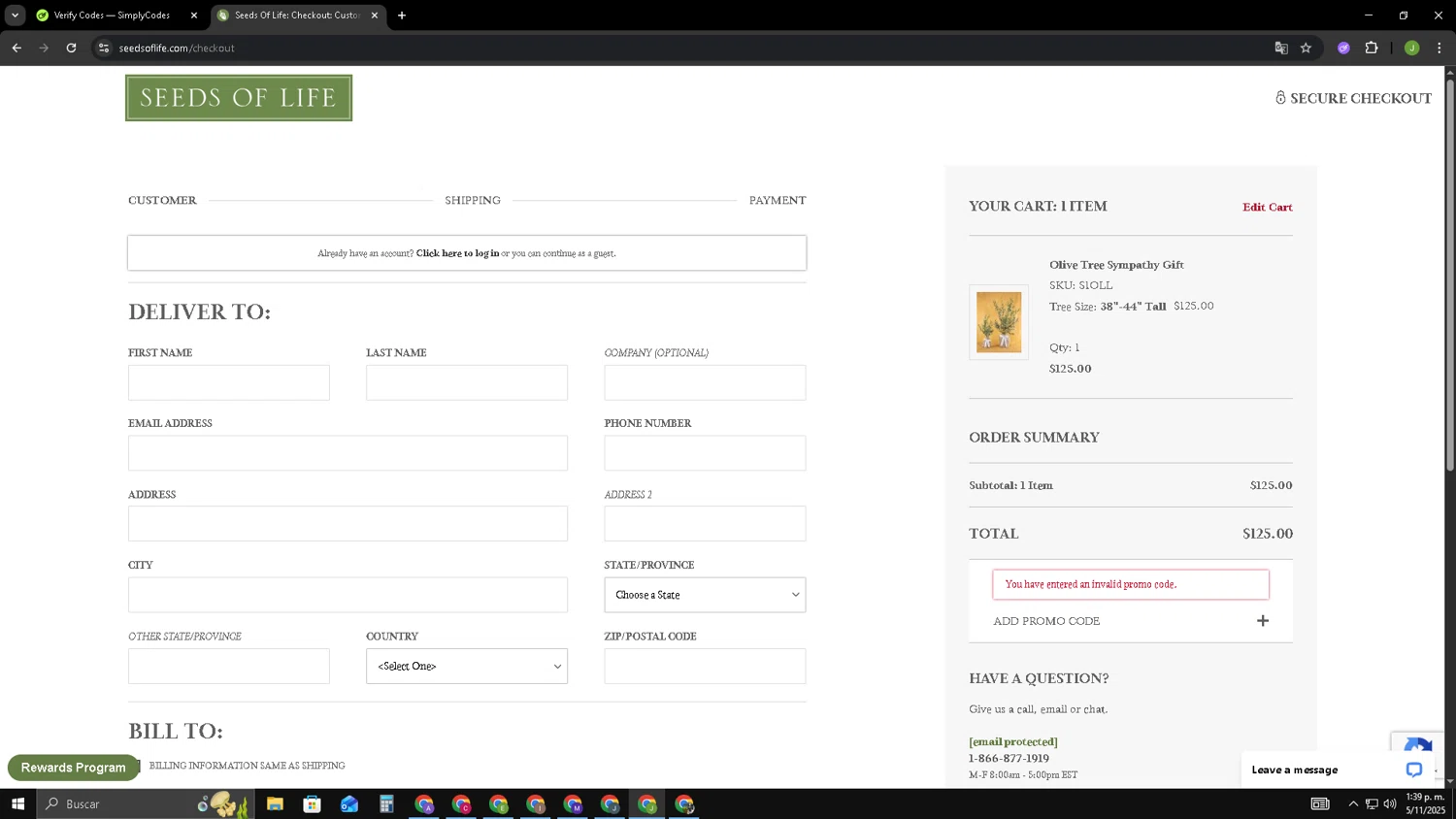
Task: Click the [email protected] email link
Action: [x=1013, y=741]
